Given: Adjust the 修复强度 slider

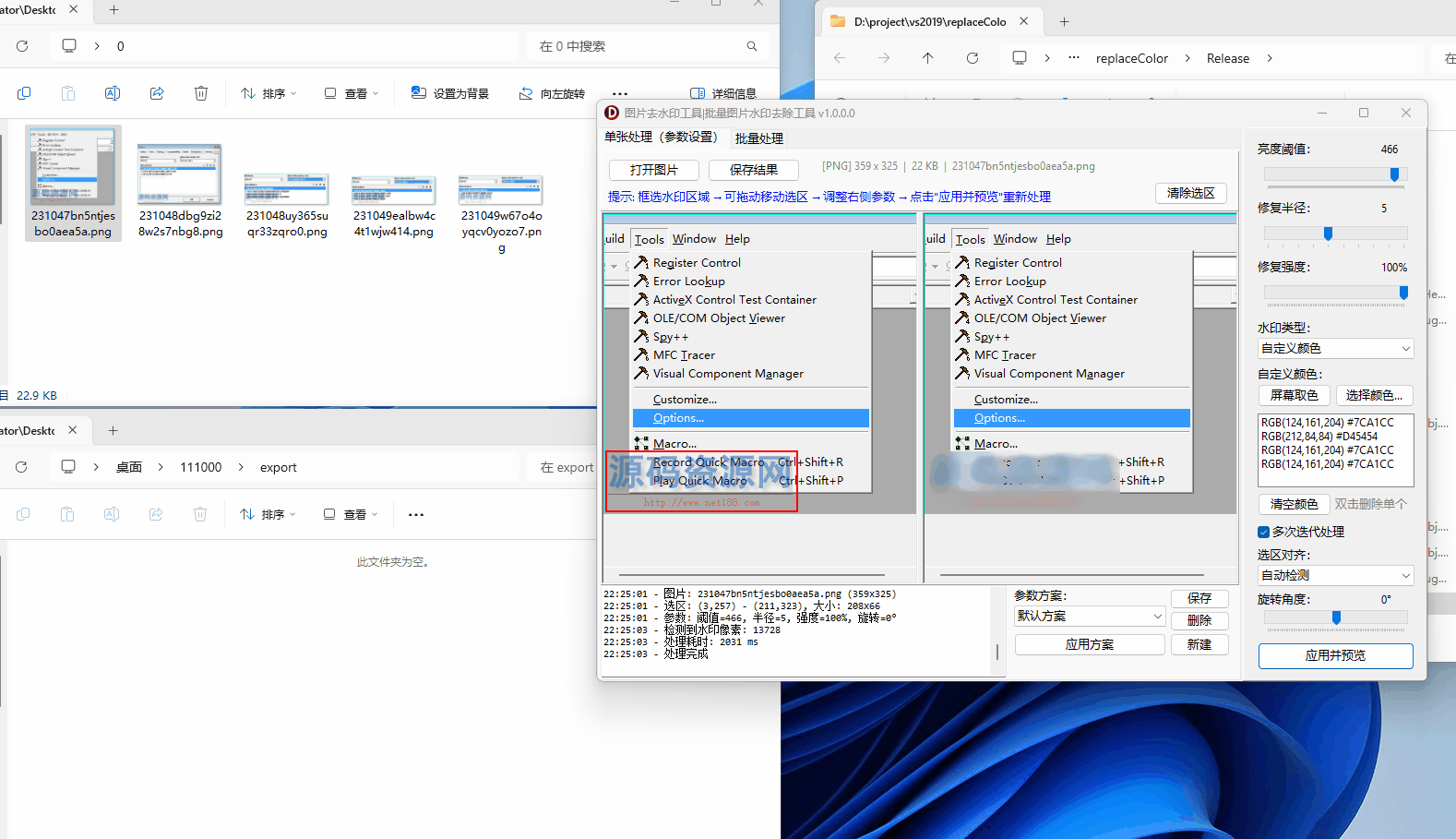Looking at the screenshot, I should 1336,293.
